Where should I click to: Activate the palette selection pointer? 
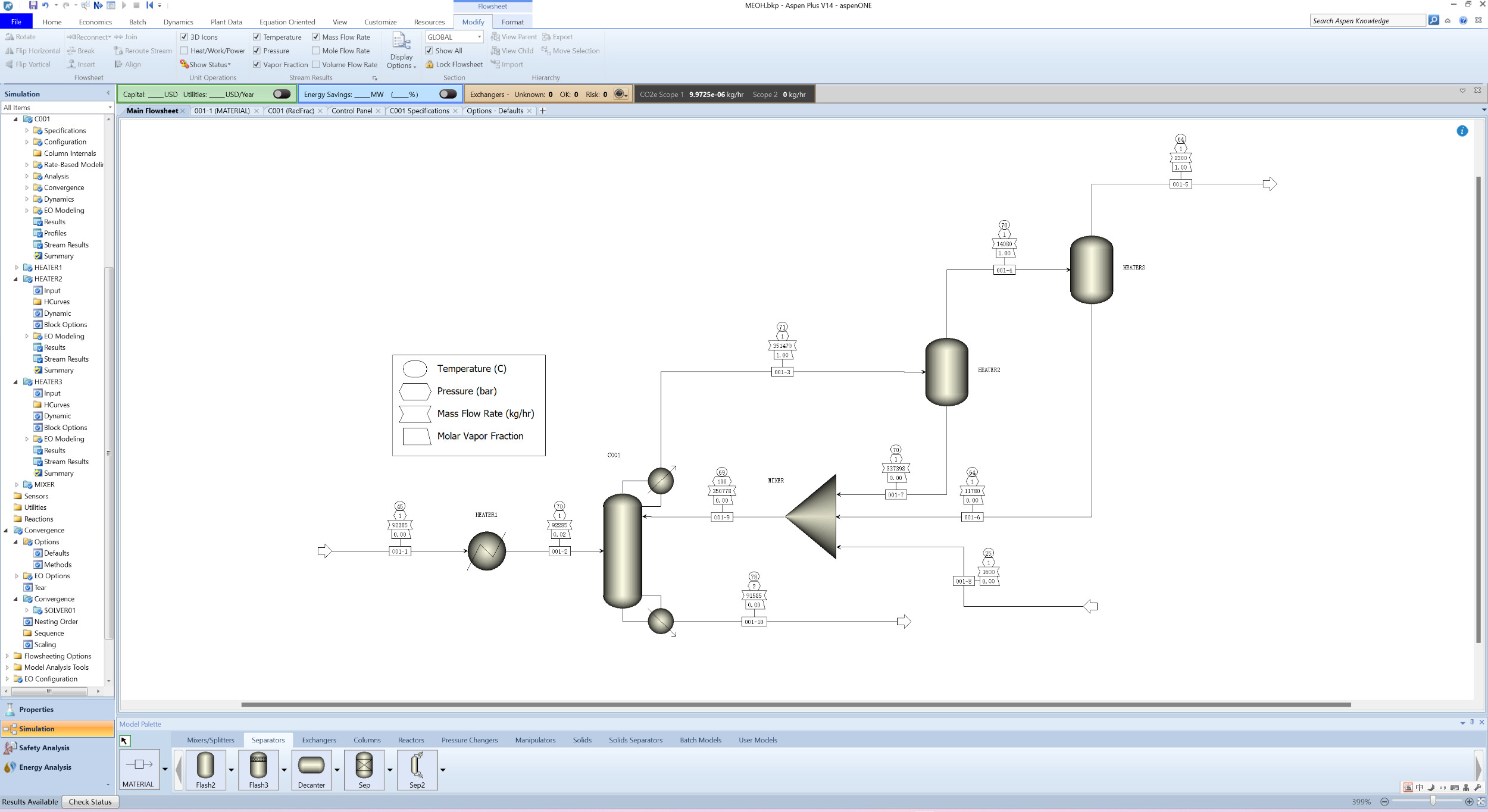pyautogui.click(x=124, y=741)
